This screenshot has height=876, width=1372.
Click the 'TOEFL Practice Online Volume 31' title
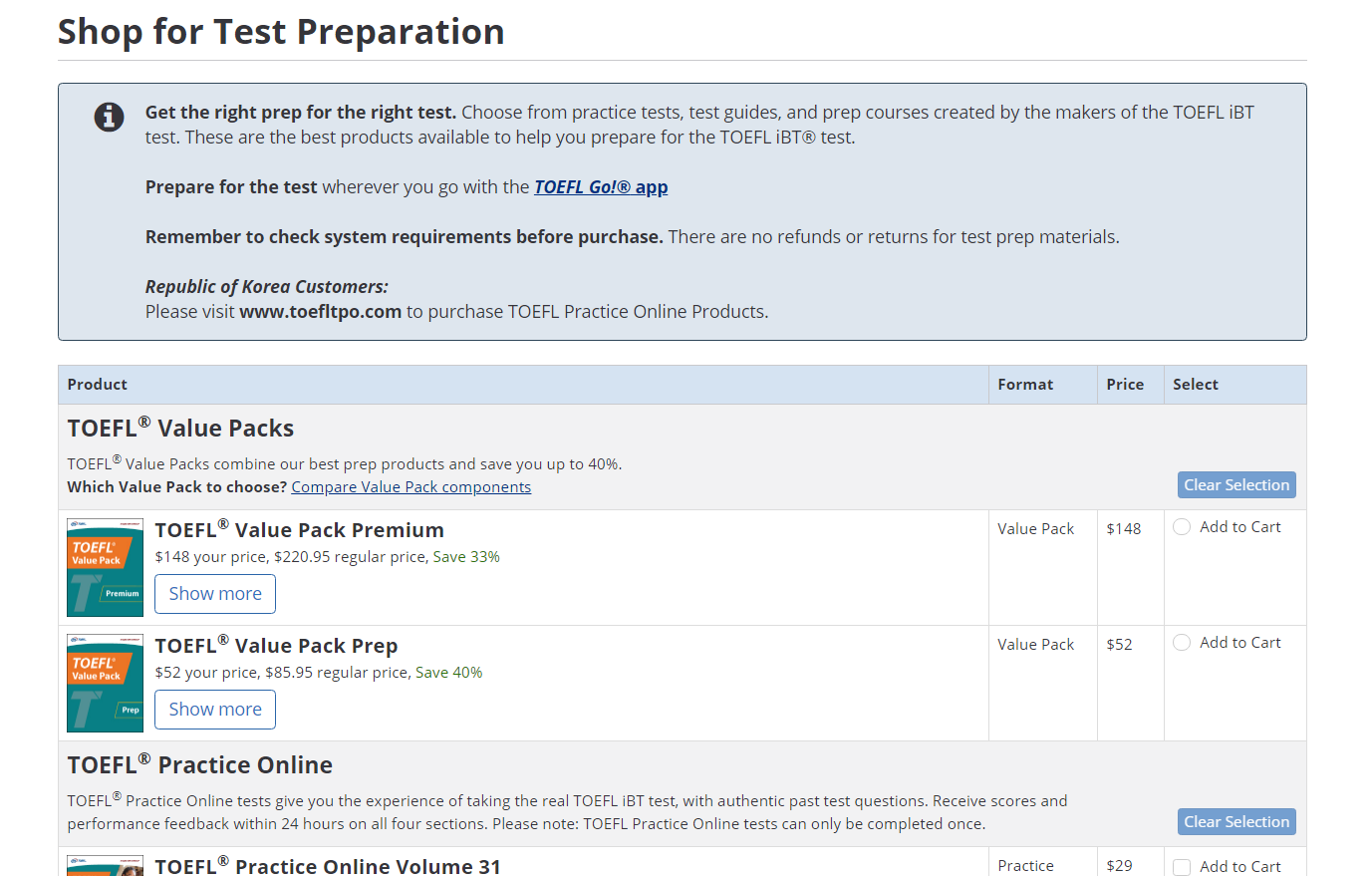coord(328,865)
